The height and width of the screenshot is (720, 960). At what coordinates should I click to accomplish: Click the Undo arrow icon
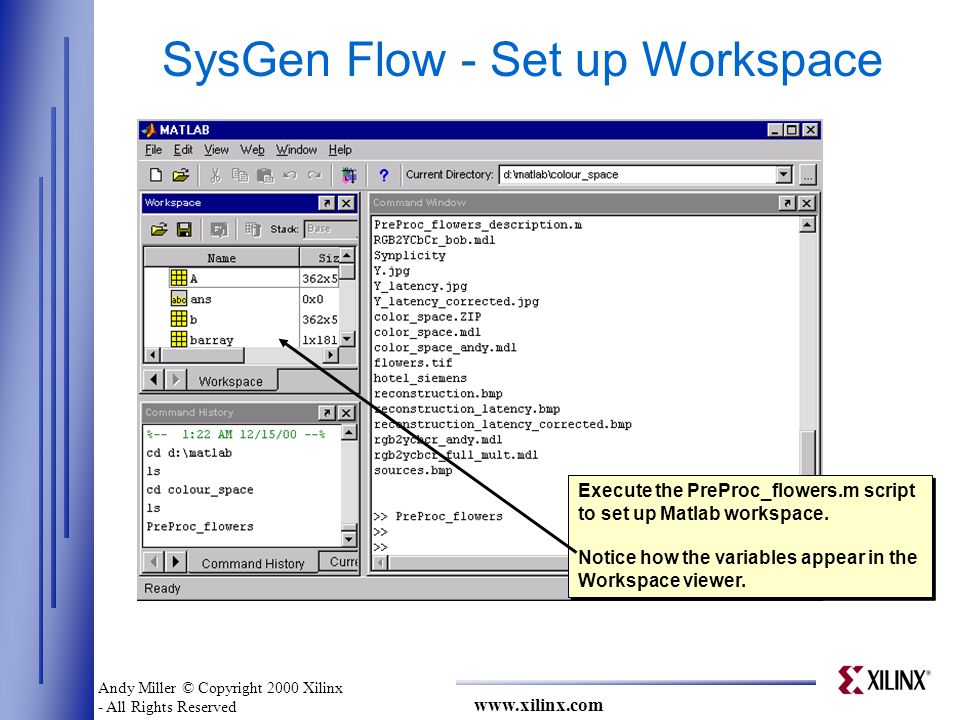point(290,175)
